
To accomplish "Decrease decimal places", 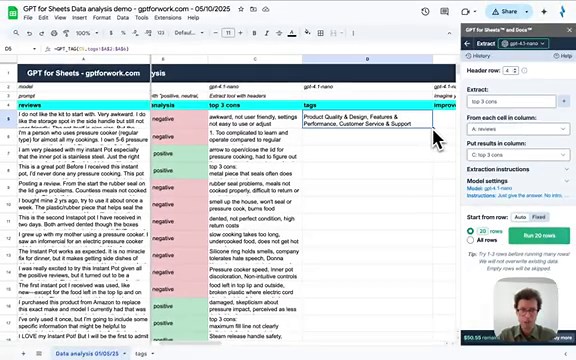I will [x=136, y=33].
